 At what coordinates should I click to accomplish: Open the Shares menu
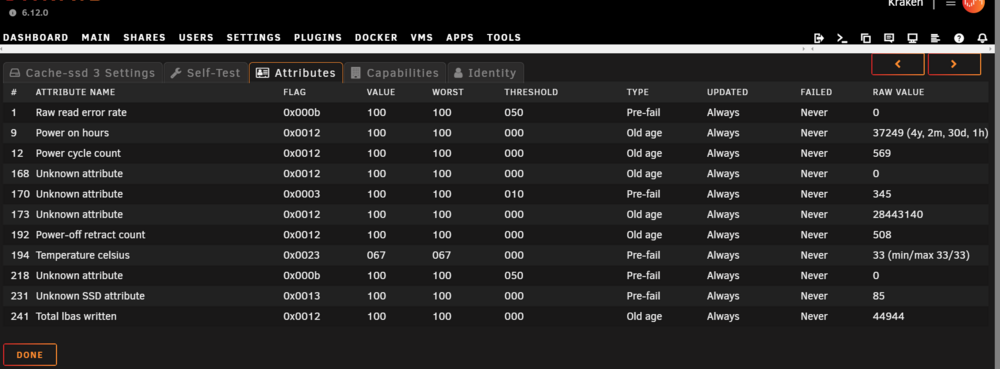(x=144, y=38)
